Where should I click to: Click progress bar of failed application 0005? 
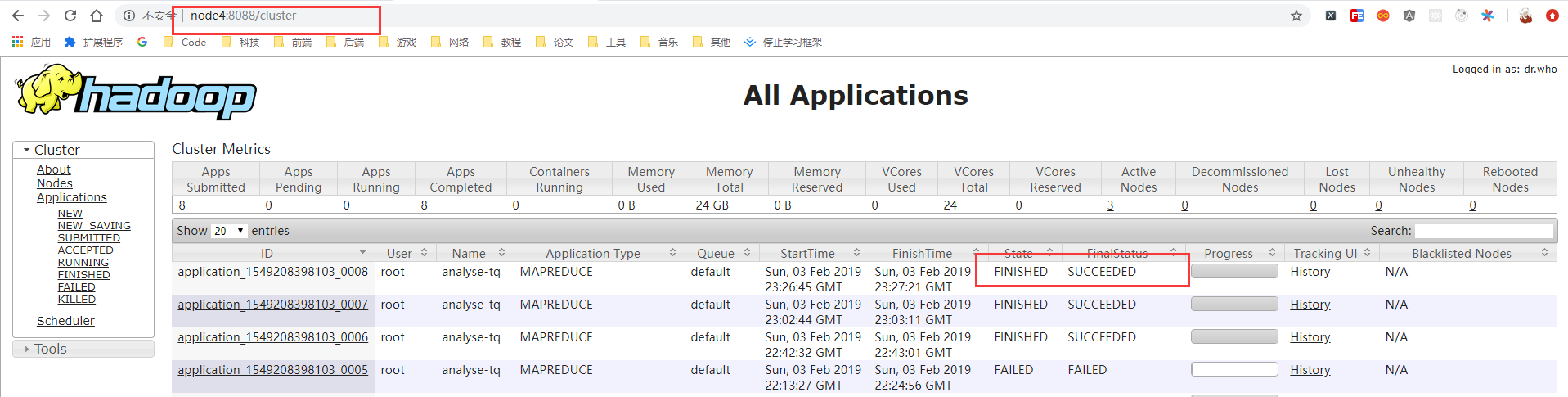(1234, 369)
